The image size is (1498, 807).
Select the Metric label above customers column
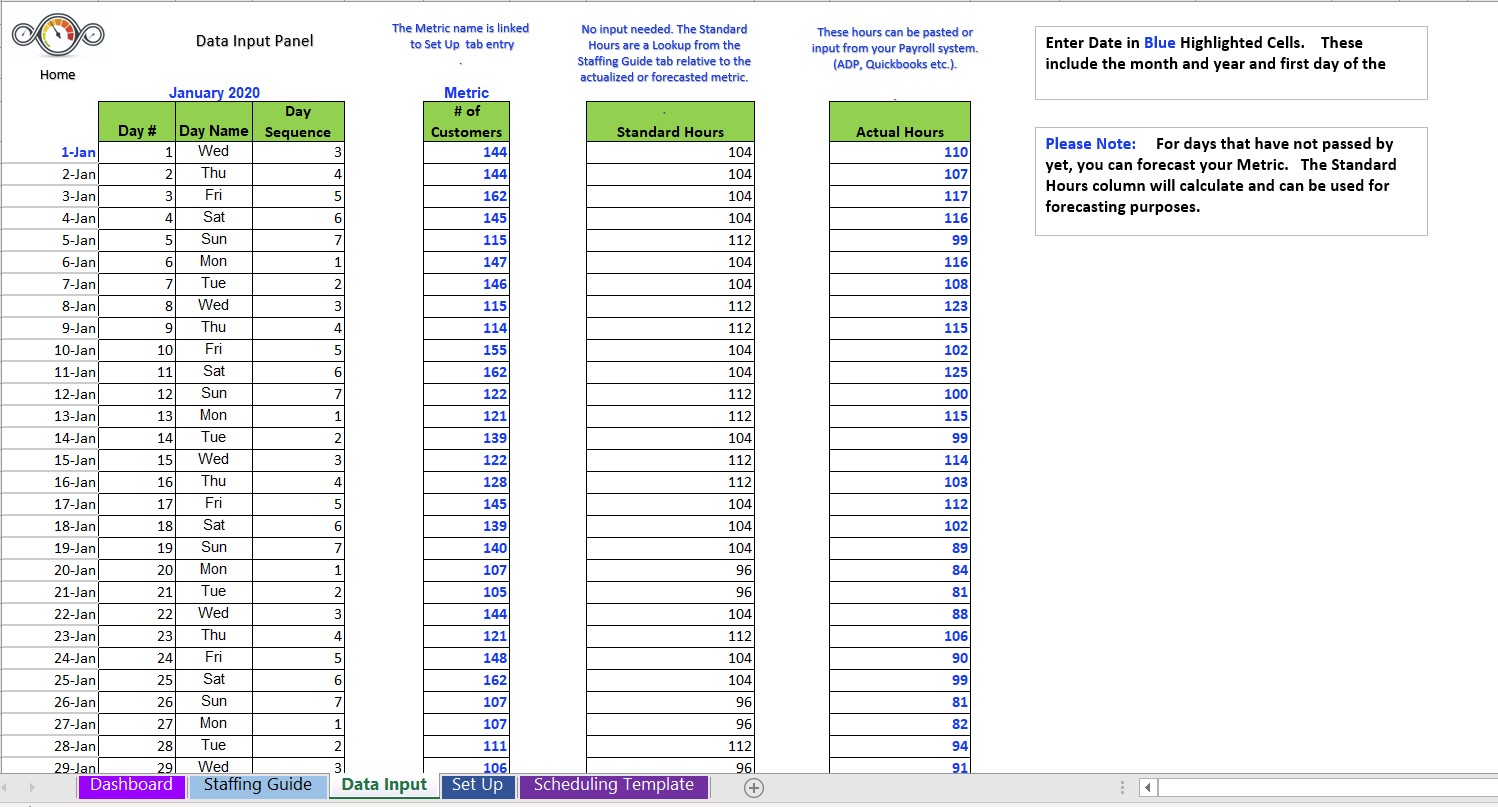click(x=466, y=93)
